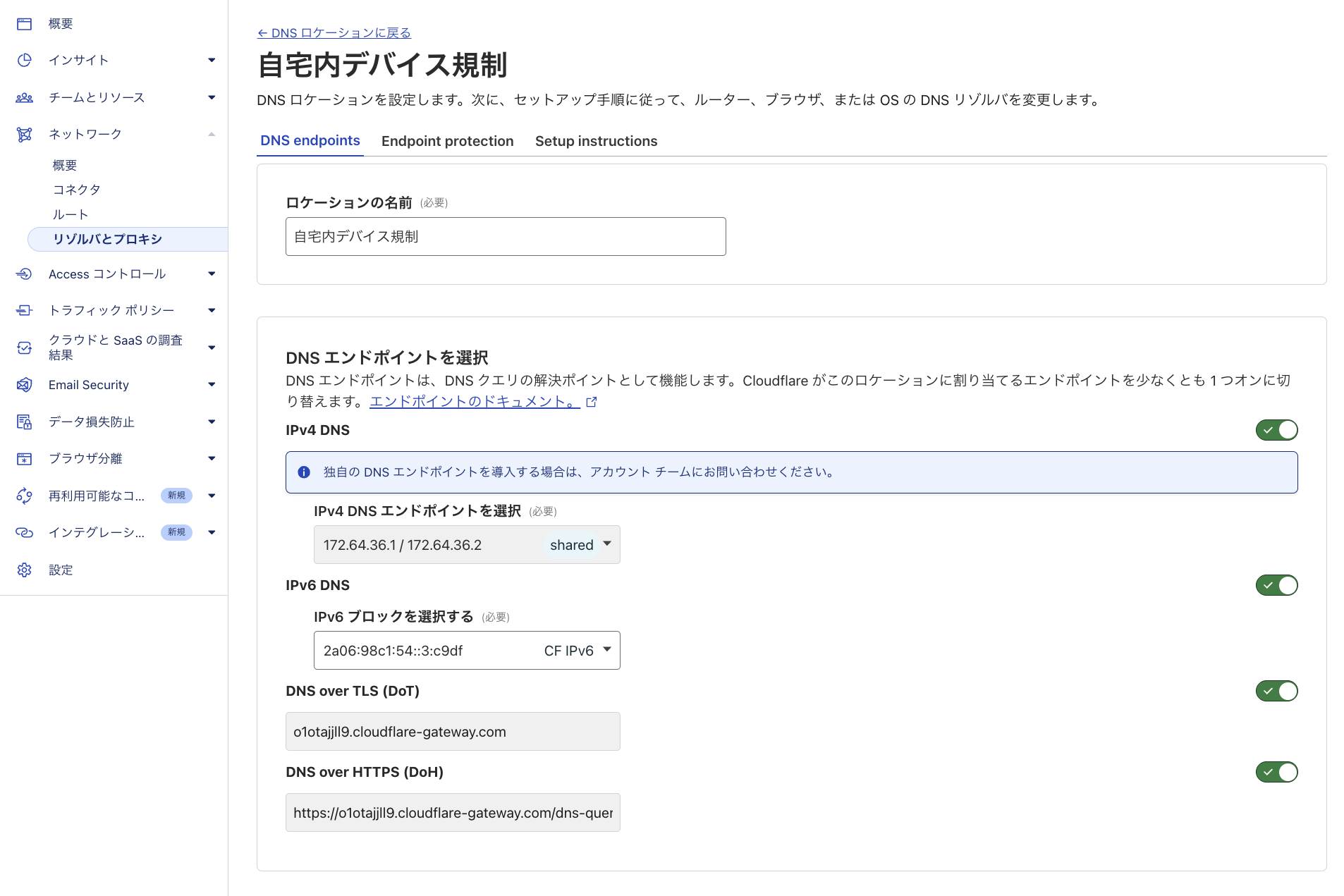This screenshot has height=896, width=1344.
Task: Open Email Security via its sidebar icon
Action: pyautogui.click(x=25, y=385)
